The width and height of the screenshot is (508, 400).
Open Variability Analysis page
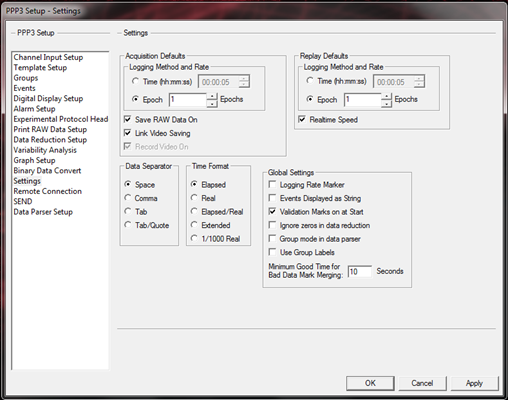[45, 150]
